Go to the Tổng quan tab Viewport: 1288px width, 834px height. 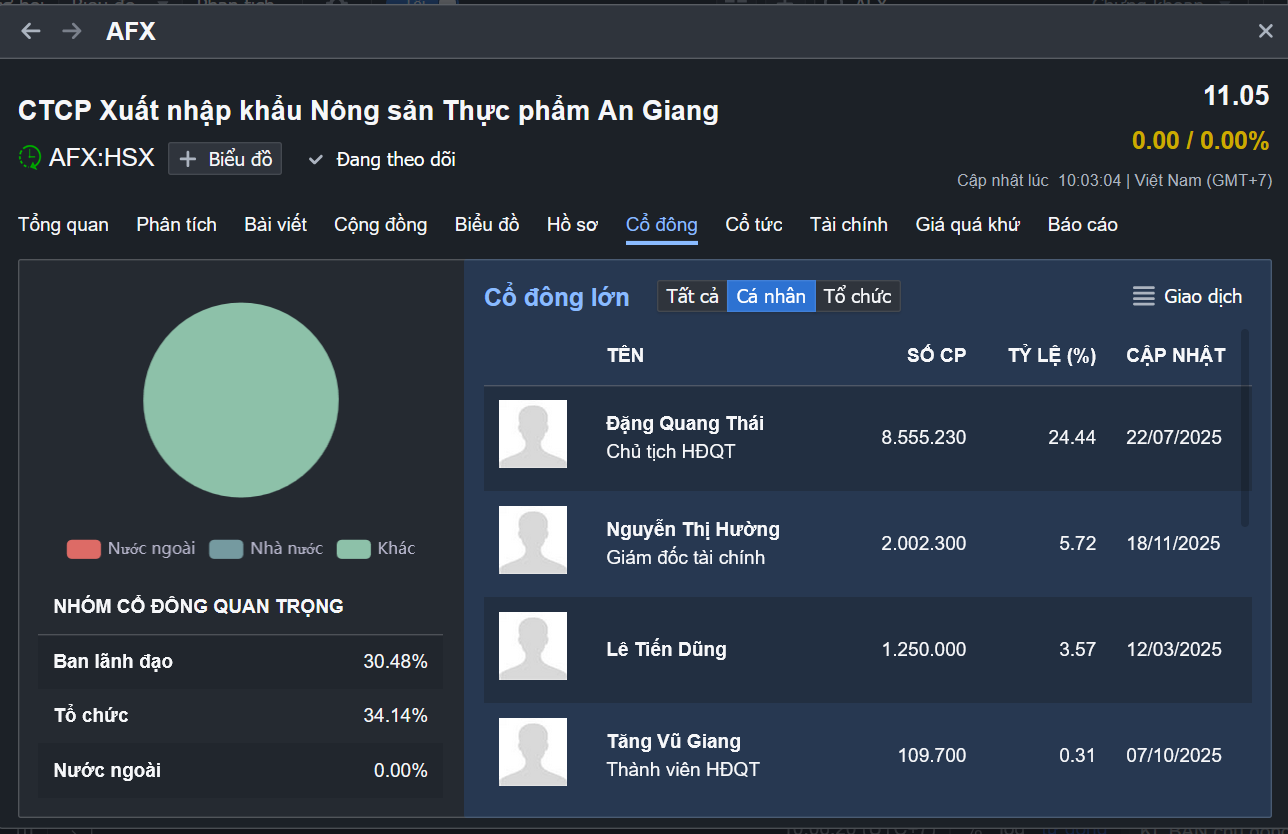coord(63,224)
